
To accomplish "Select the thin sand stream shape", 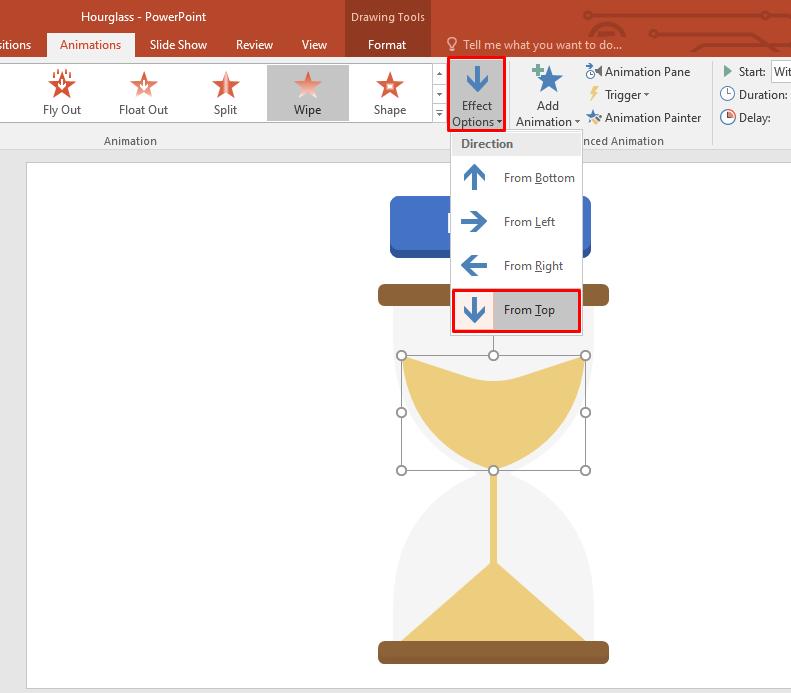I will point(493,518).
